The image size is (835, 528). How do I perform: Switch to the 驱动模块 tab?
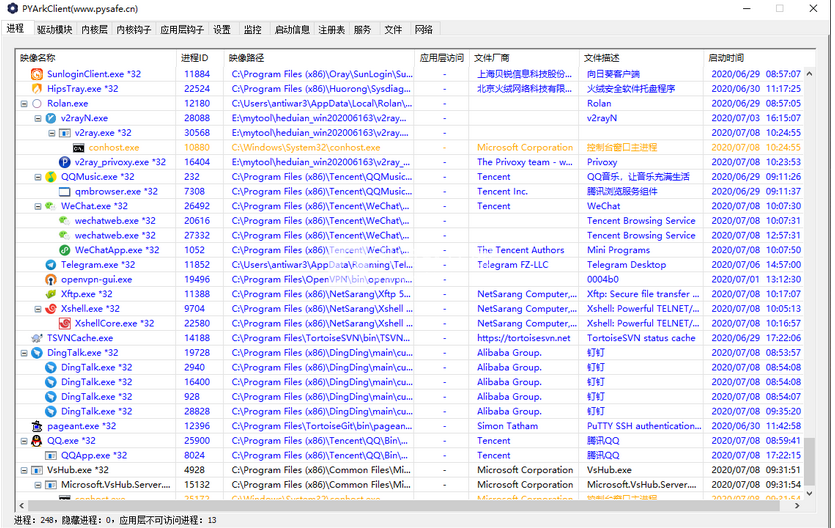pos(54,30)
